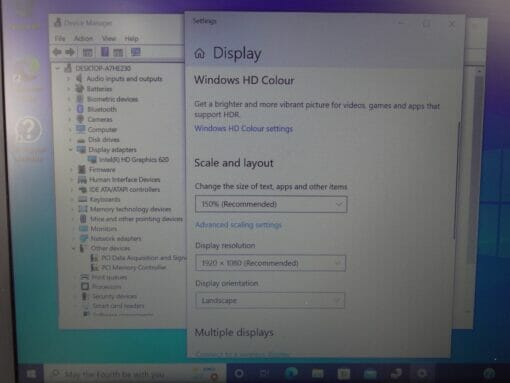Click the Computer icon in Device Manager tree

coord(81,129)
